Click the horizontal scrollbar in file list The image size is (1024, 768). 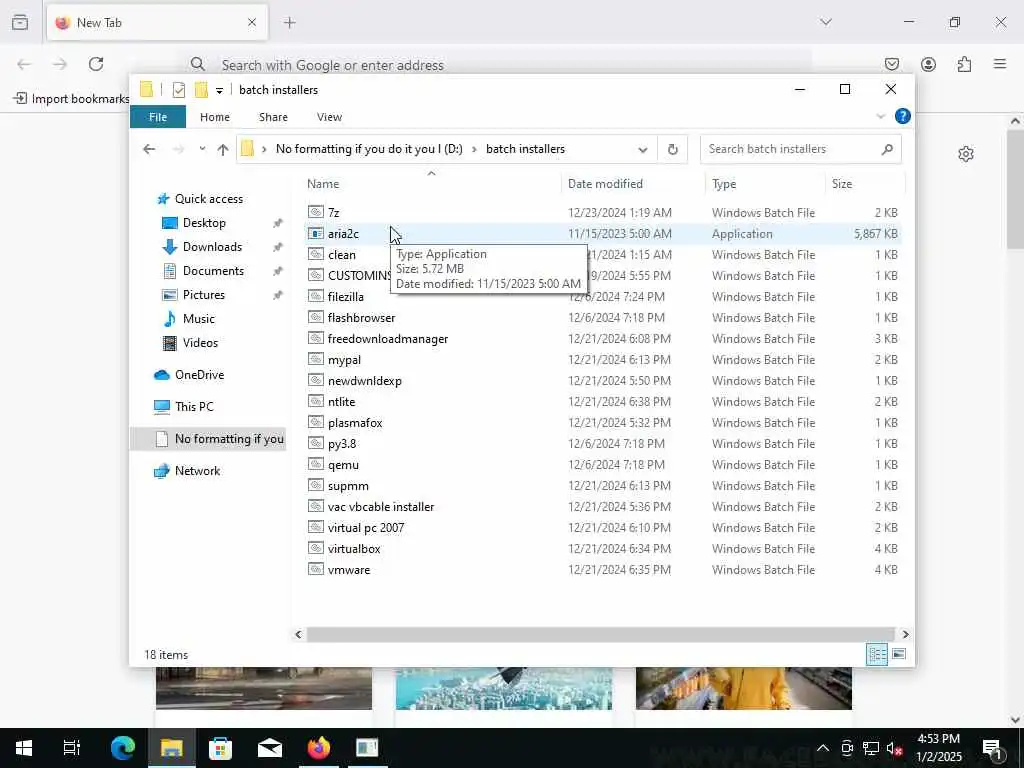point(600,634)
